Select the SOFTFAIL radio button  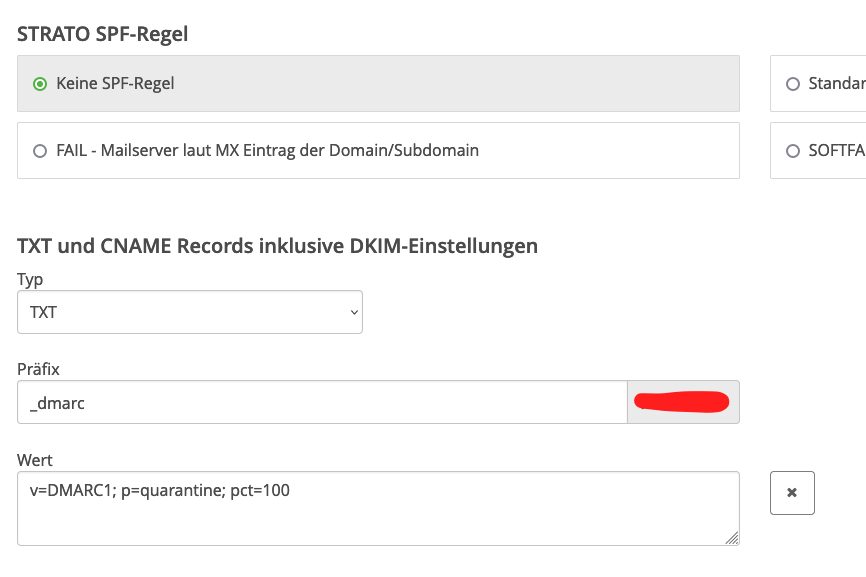point(793,151)
